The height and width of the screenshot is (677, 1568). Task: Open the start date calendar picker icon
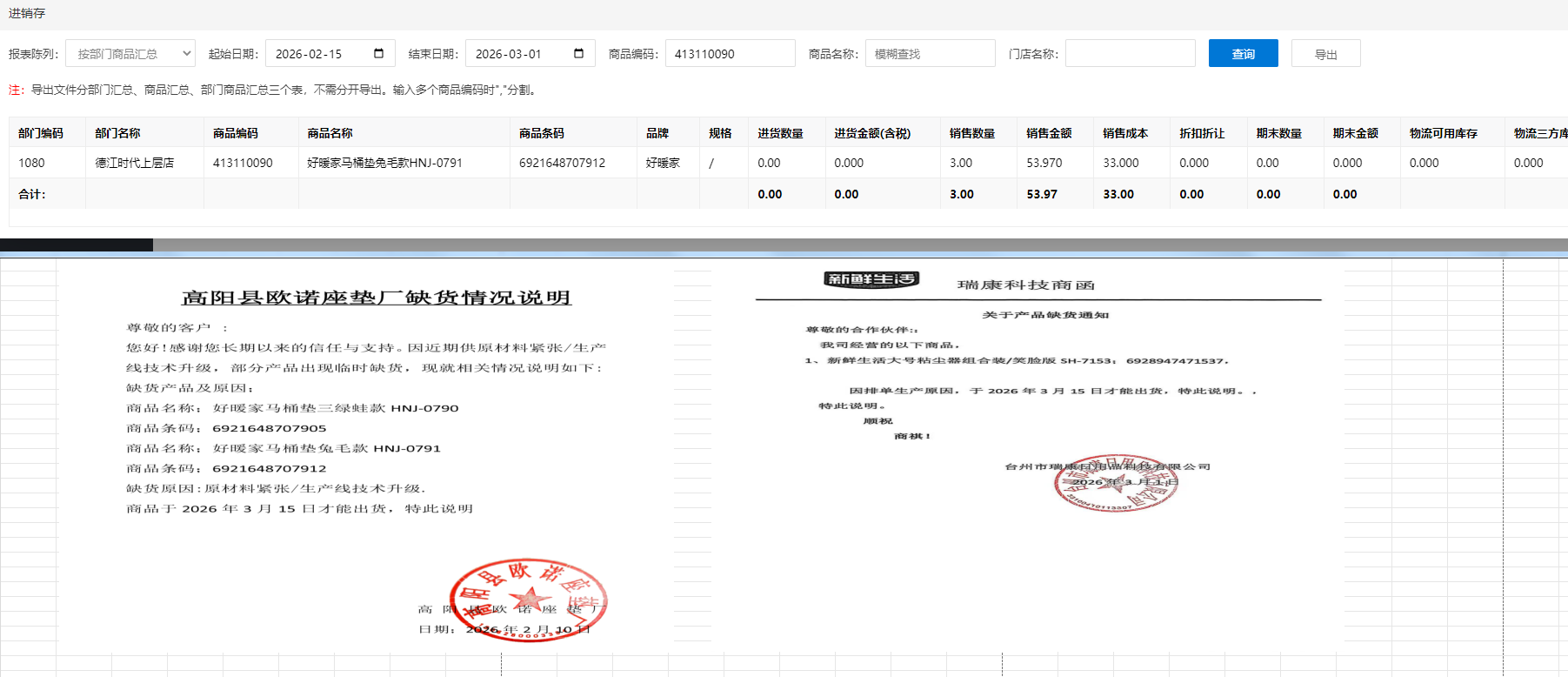click(378, 54)
